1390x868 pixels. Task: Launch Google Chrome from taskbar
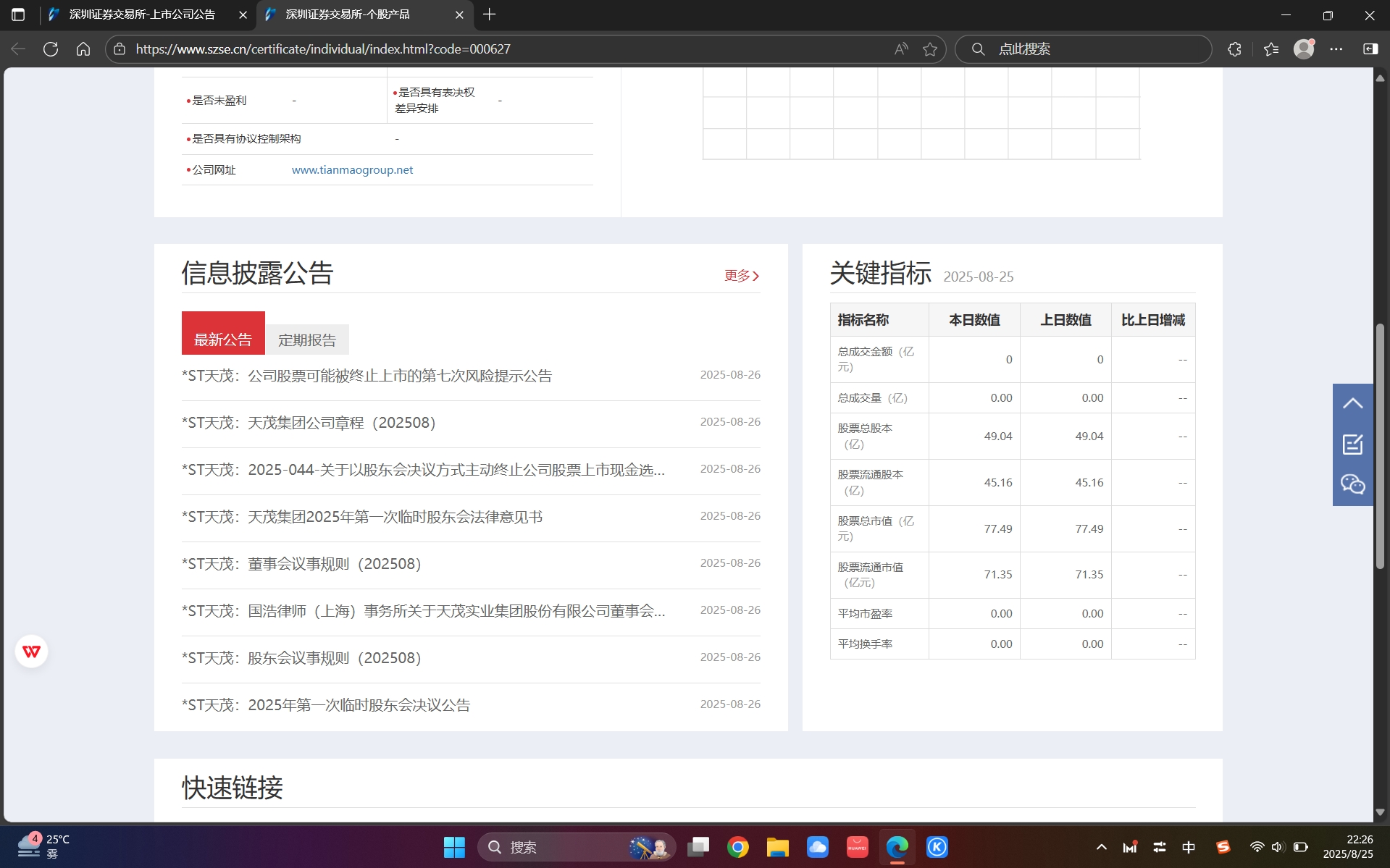point(738,847)
